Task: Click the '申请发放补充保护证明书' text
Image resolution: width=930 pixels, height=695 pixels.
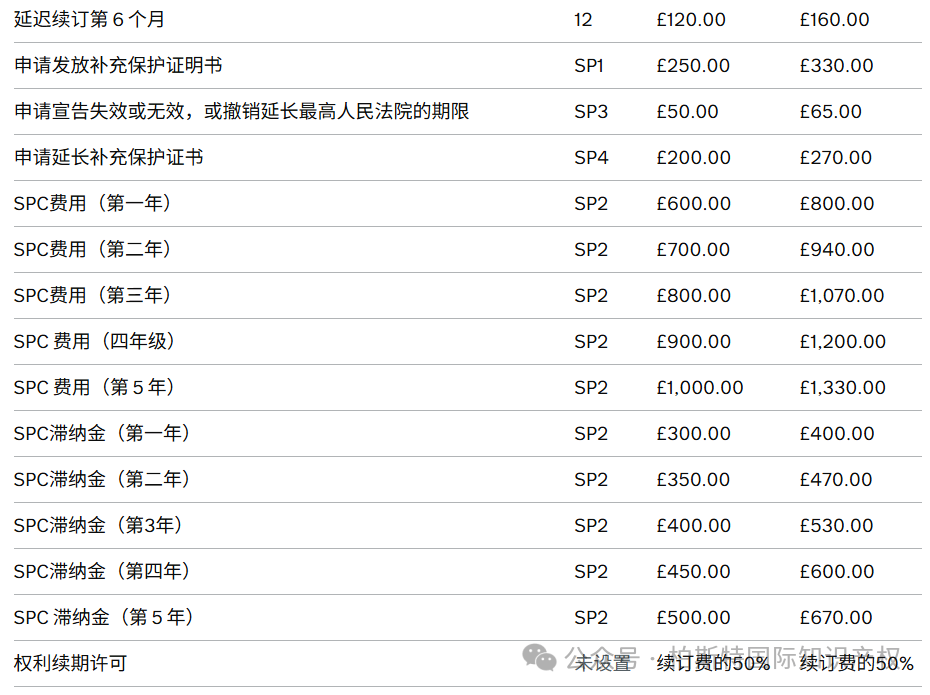Action: click(118, 66)
